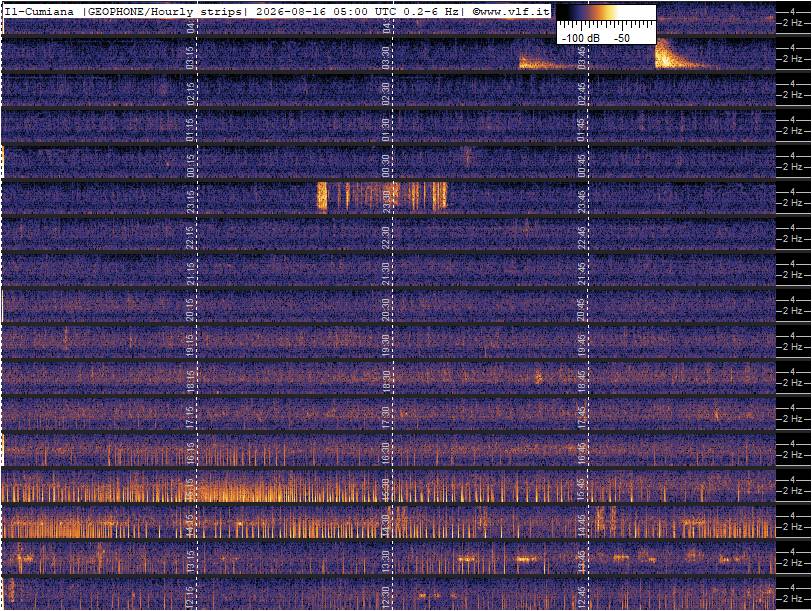Click the 18:15 time label
The image size is (812, 611).
tap(190, 382)
